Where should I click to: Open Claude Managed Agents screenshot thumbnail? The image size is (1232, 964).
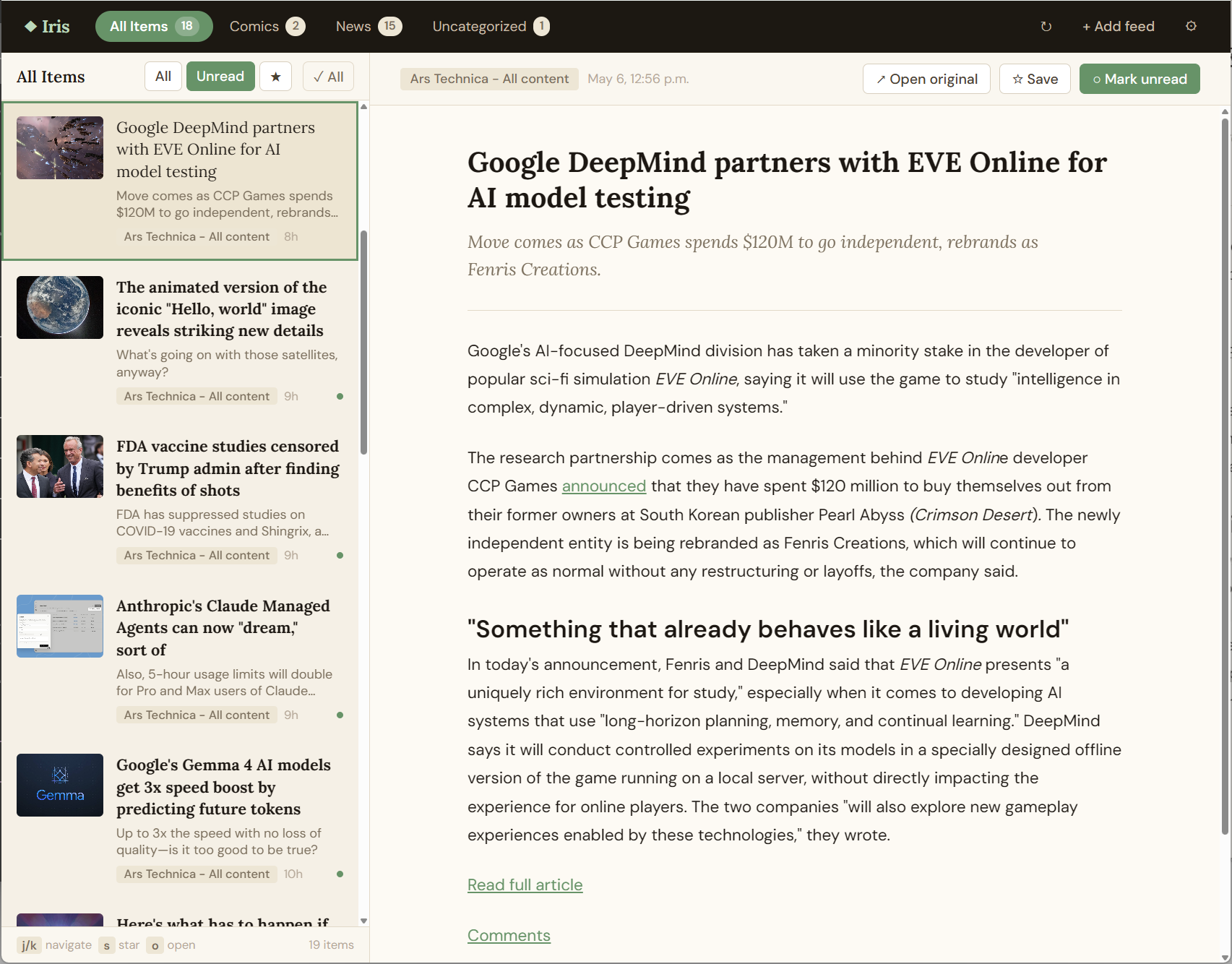coord(60,626)
